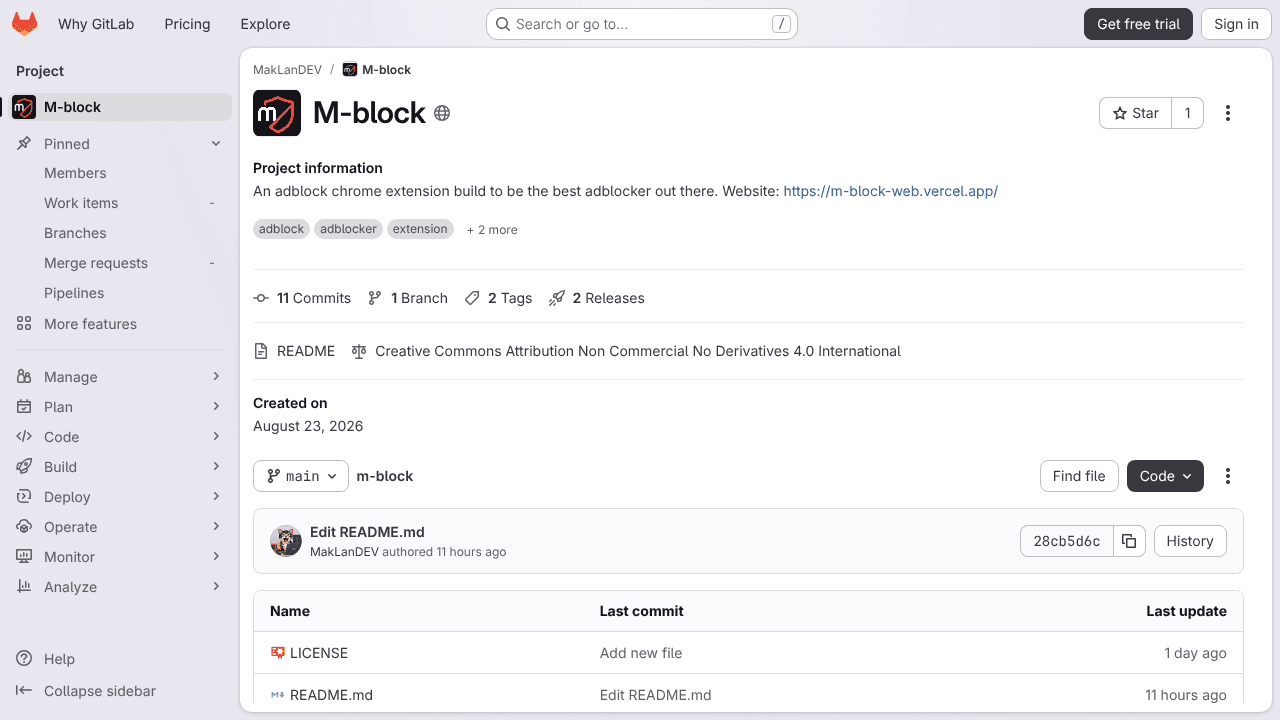
Task: Click the Analyze chart icon
Action: [24, 587]
